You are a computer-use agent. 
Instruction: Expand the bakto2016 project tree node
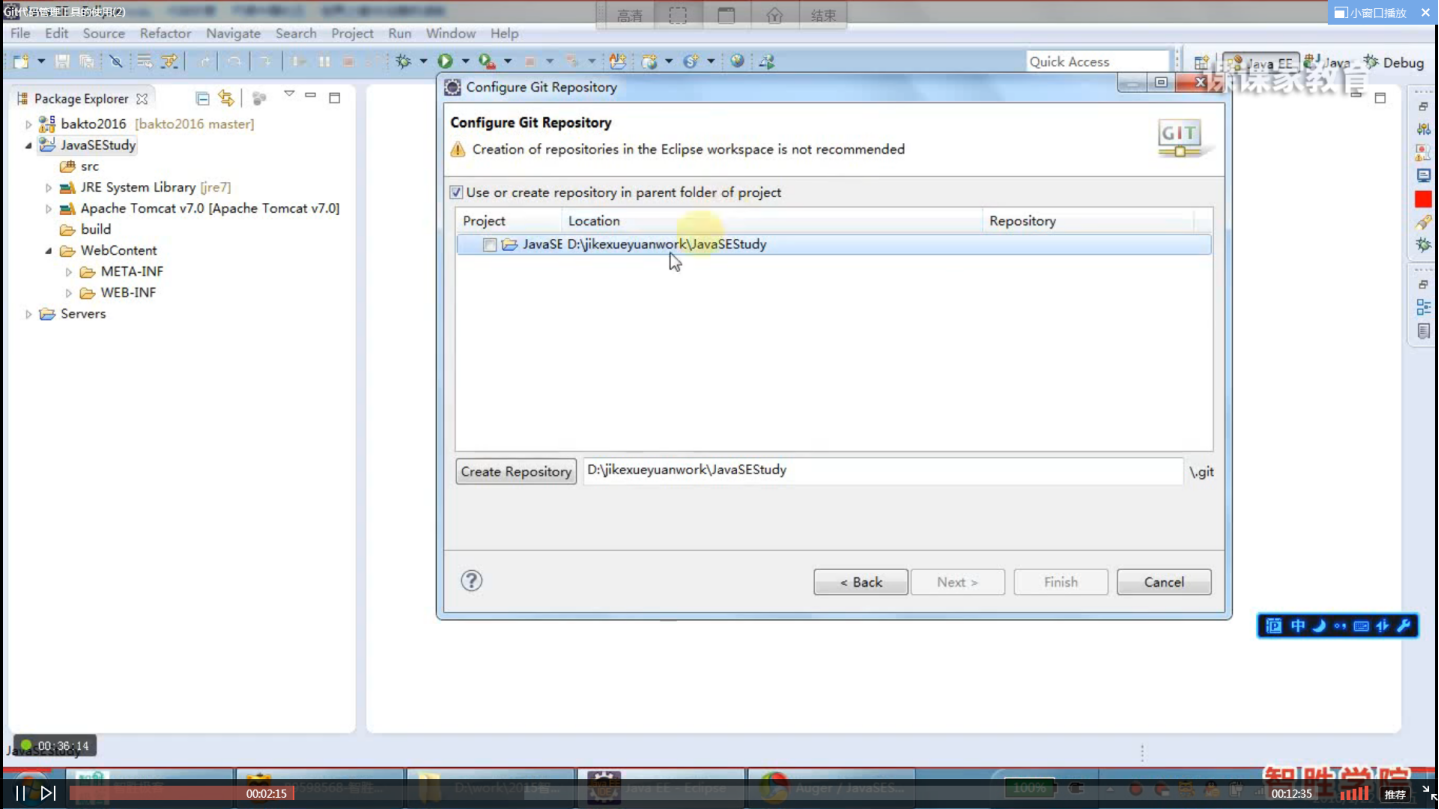click(x=28, y=124)
